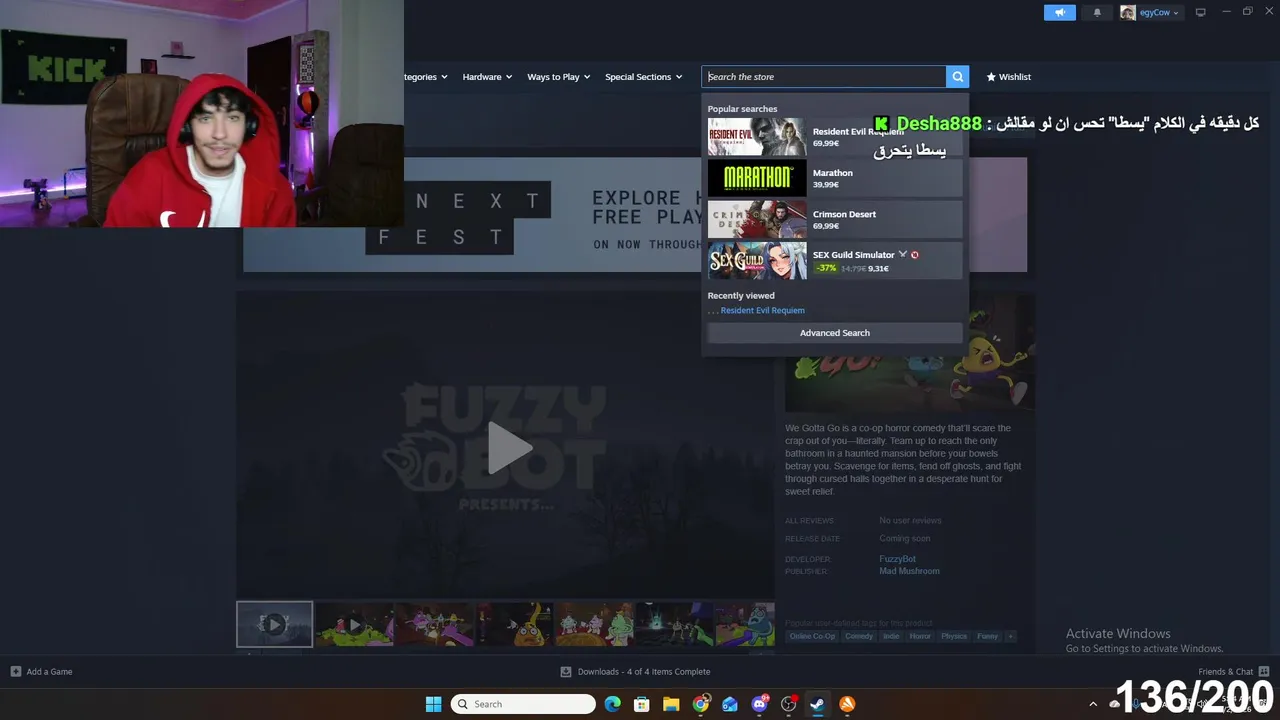
Task: Click the blue search magnifier button
Action: pyautogui.click(x=957, y=77)
